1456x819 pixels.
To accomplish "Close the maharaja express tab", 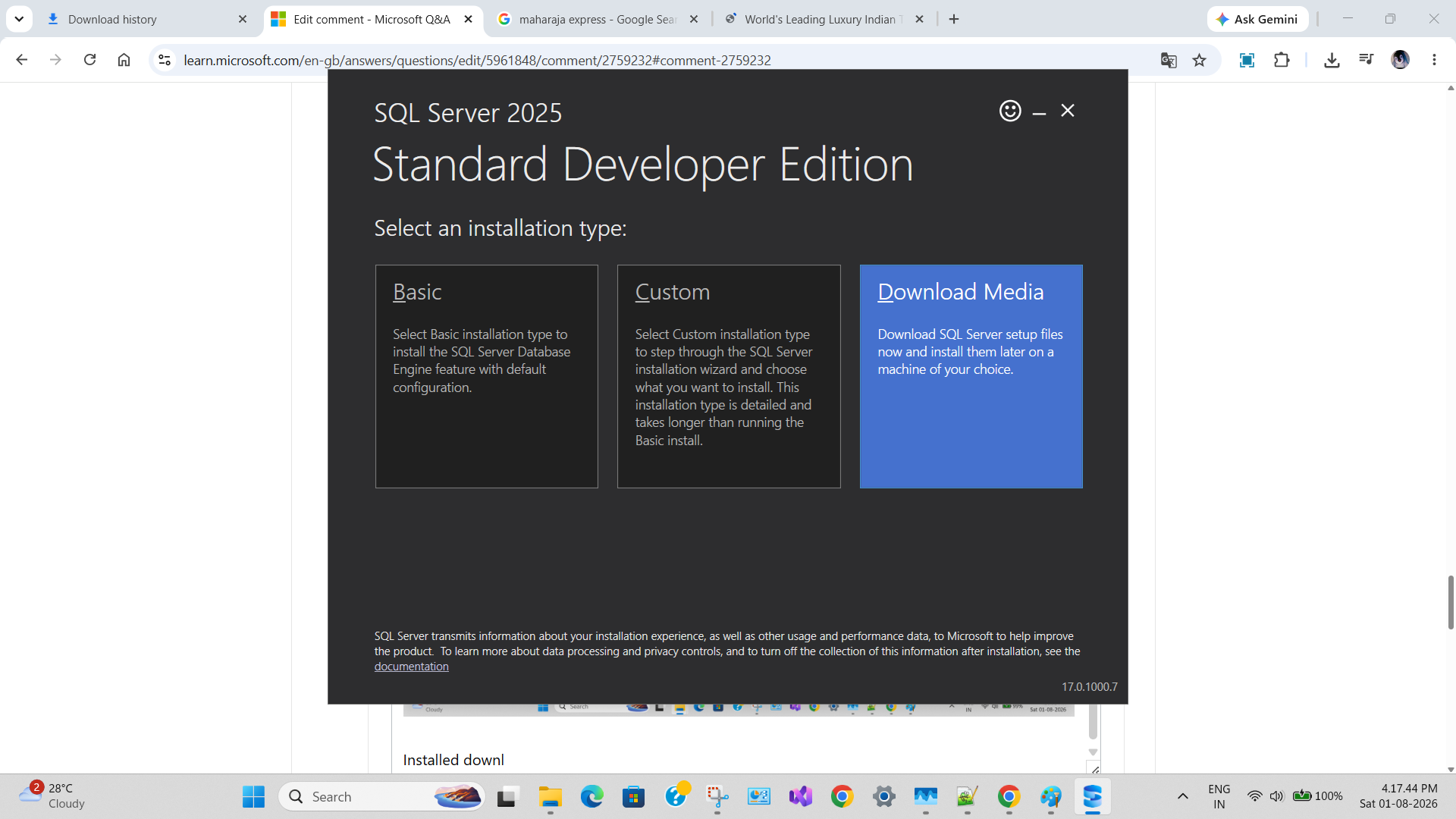I will tap(694, 19).
